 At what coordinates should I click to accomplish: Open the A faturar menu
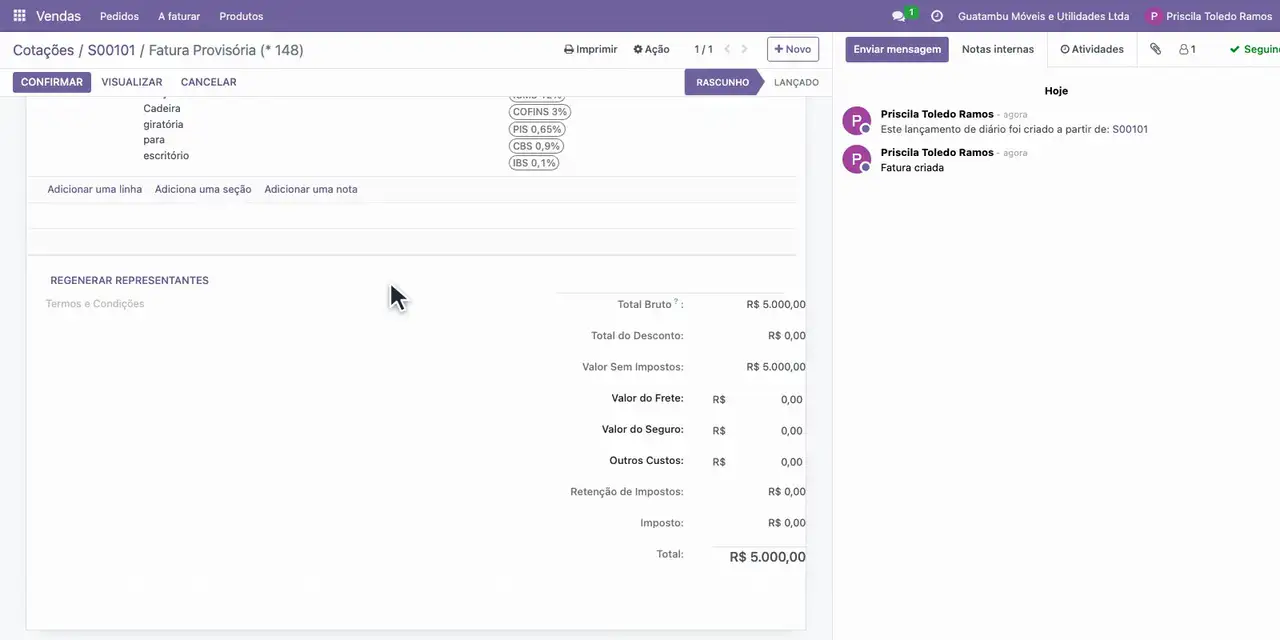179,16
